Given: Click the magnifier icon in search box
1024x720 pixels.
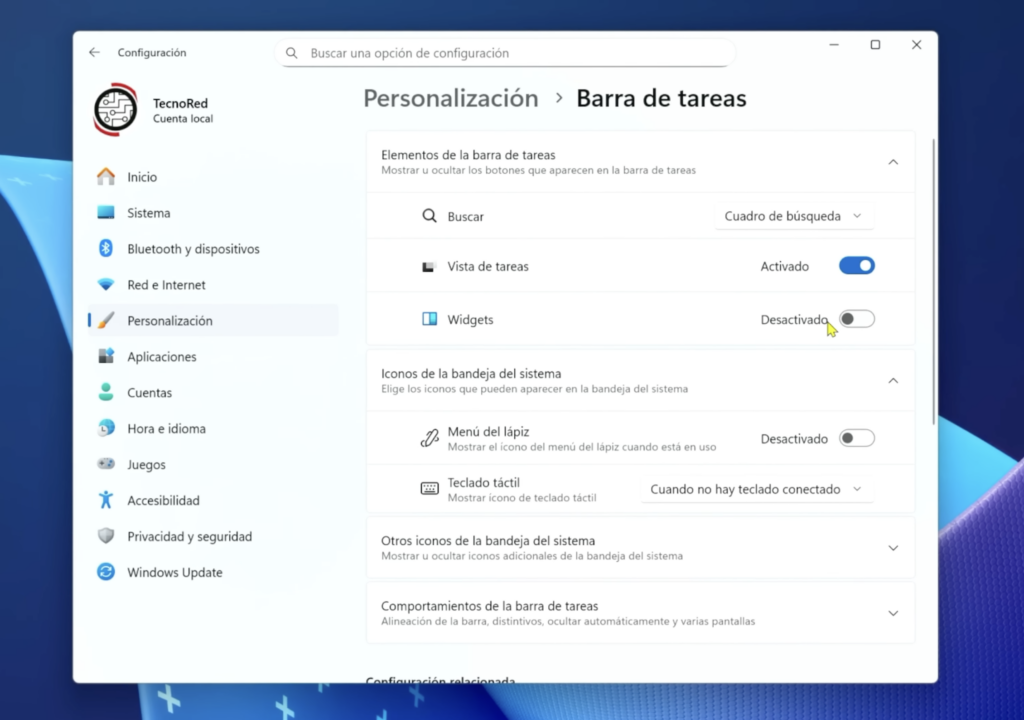Looking at the screenshot, I should pyautogui.click(x=292, y=53).
